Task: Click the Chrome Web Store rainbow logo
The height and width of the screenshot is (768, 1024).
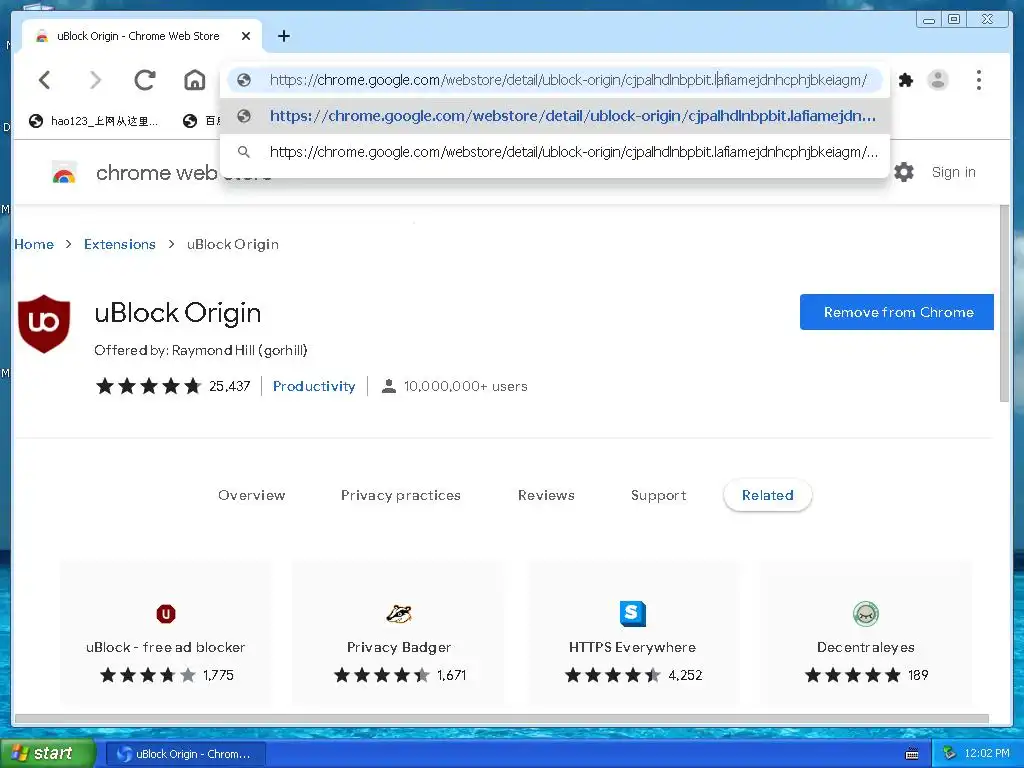Action: pyautogui.click(x=64, y=173)
